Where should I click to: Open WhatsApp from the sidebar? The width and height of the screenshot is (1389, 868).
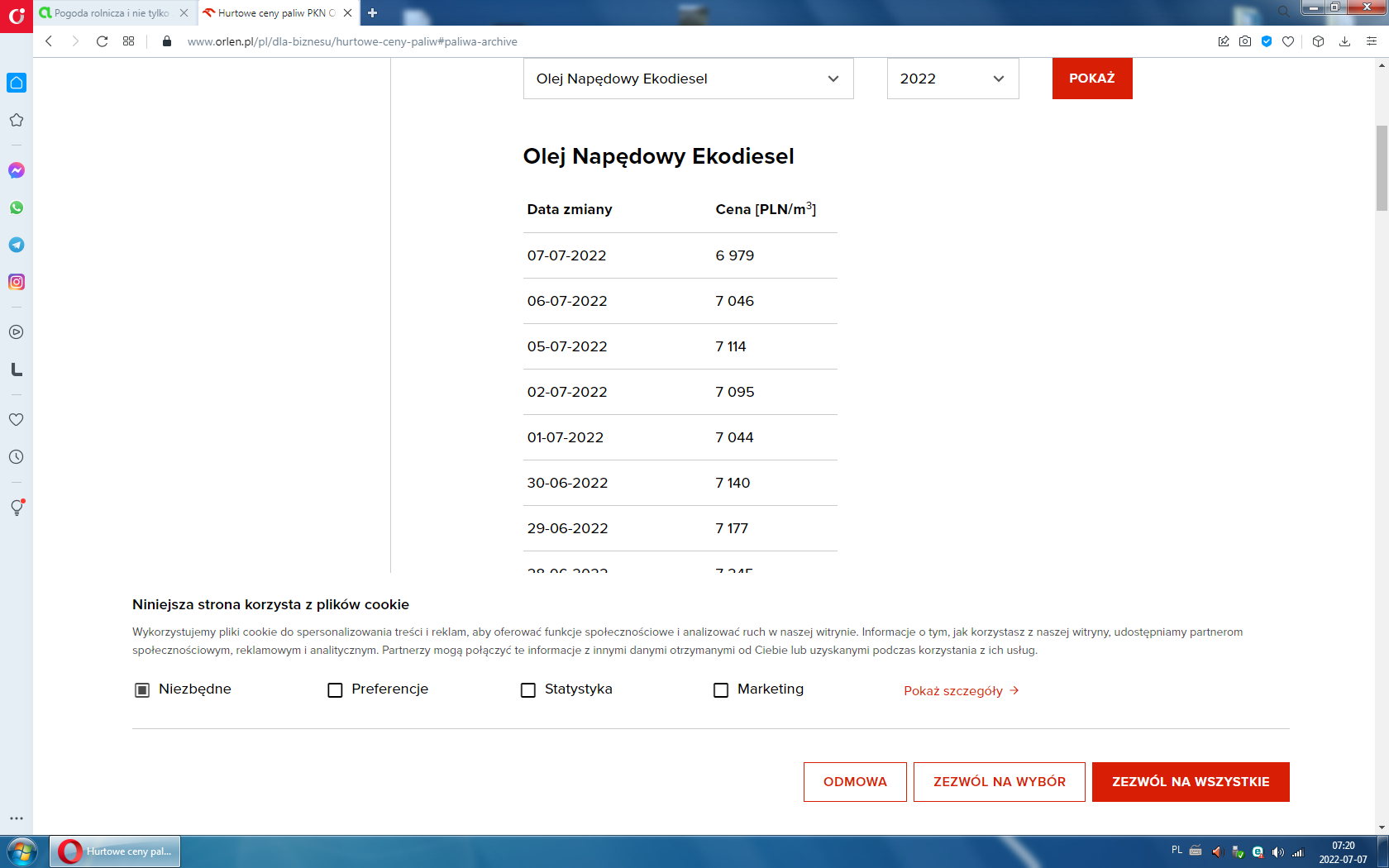point(17,207)
